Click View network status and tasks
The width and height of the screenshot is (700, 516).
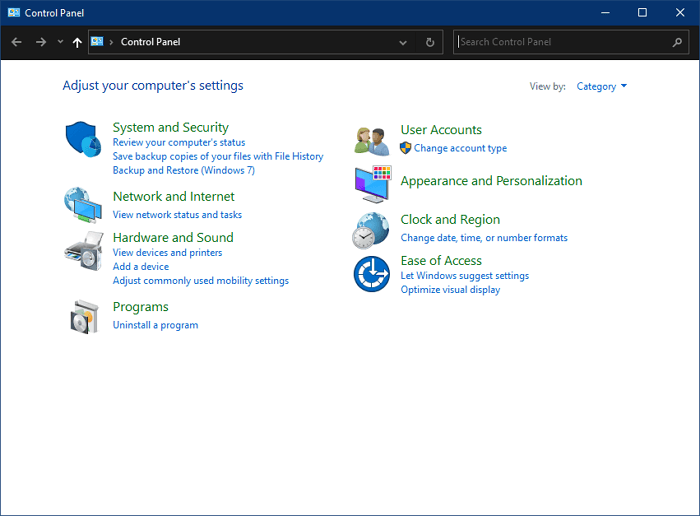coord(177,215)
